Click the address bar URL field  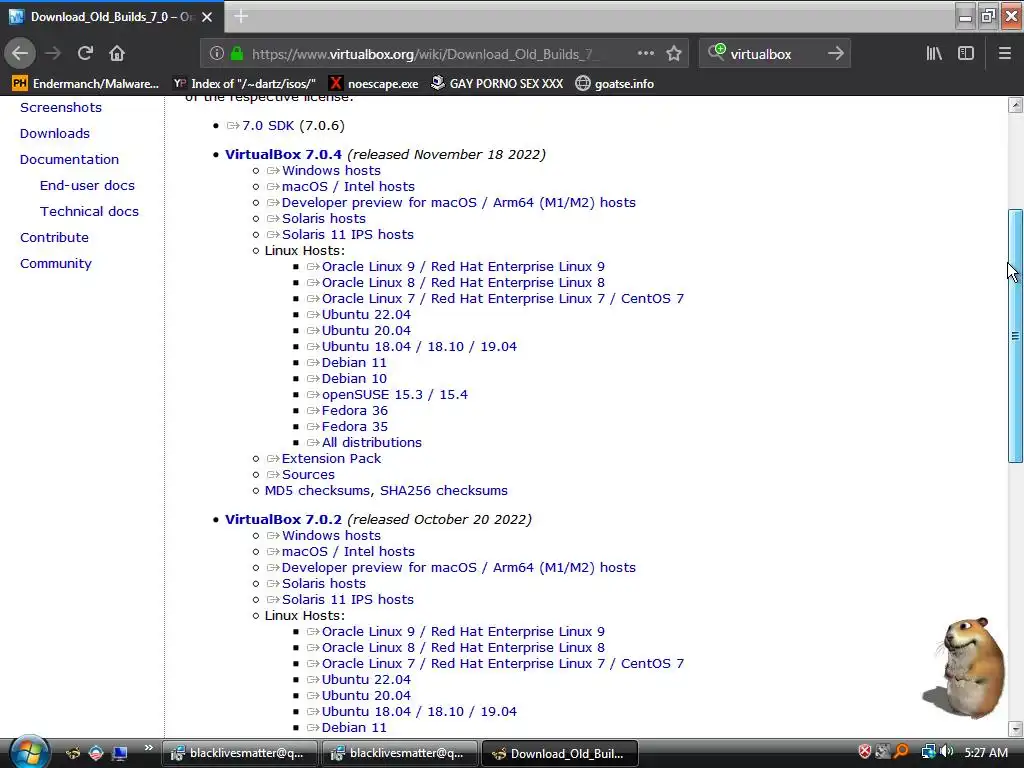point(424,54)
